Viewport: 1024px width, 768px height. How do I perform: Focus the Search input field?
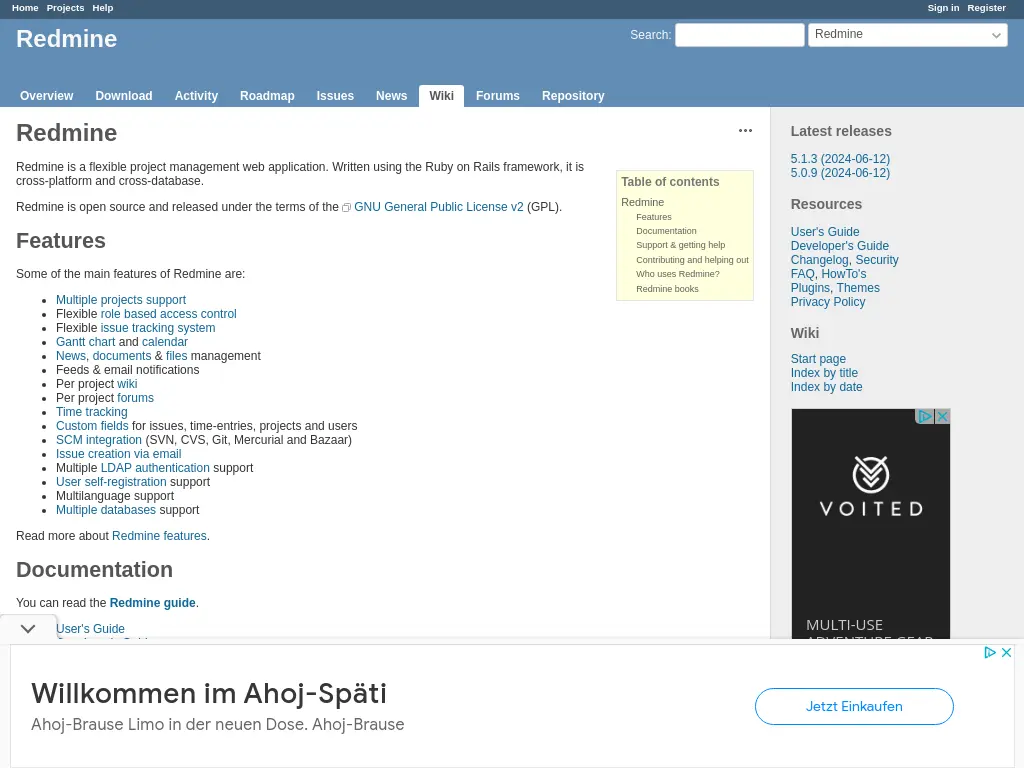(x=739, y=35)
